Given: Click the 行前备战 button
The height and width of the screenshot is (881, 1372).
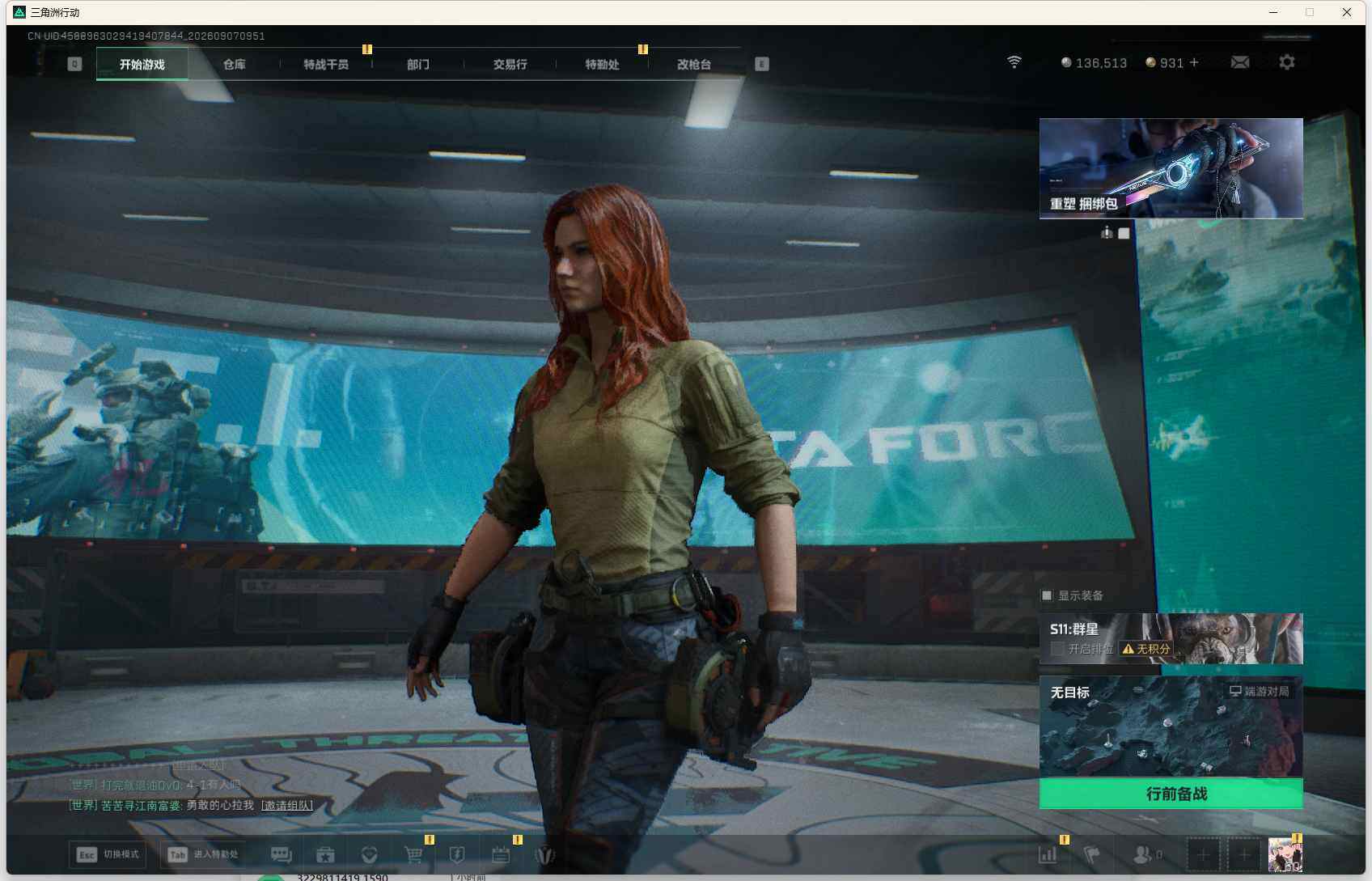Looking at the screenshot, I should (x=1171, y=794).
